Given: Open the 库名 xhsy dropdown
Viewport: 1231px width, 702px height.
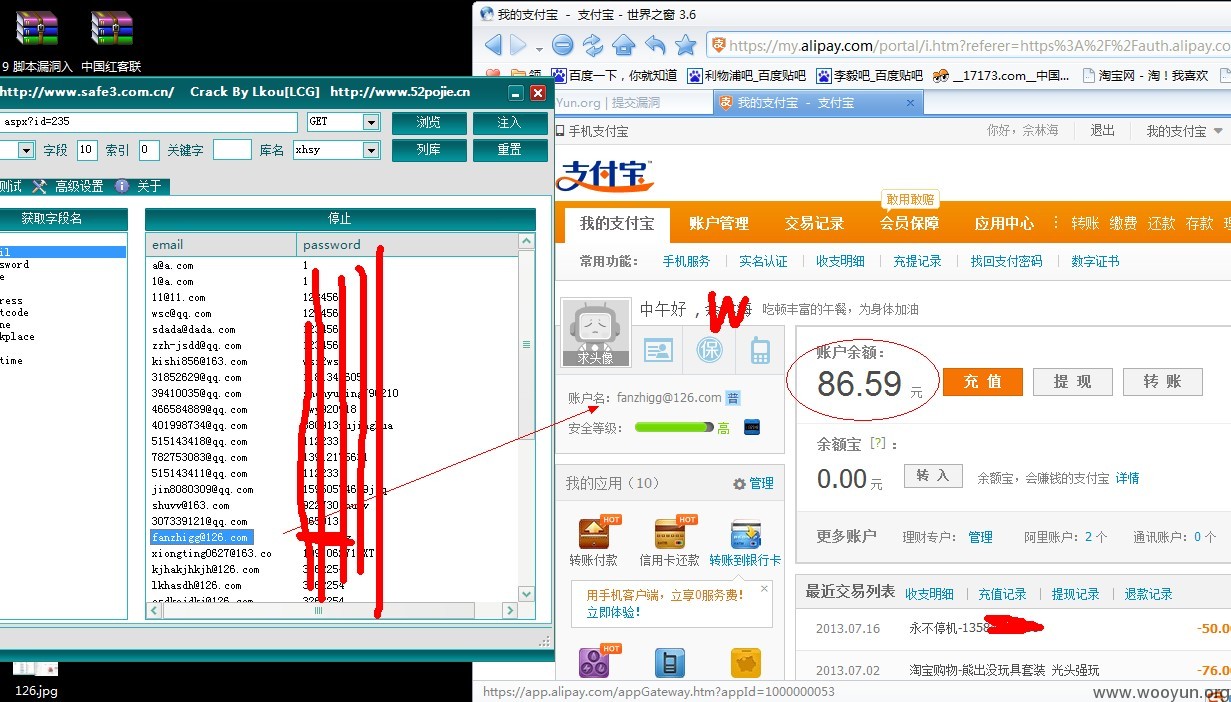Looking at the screenshot, I should coord(371,150).
